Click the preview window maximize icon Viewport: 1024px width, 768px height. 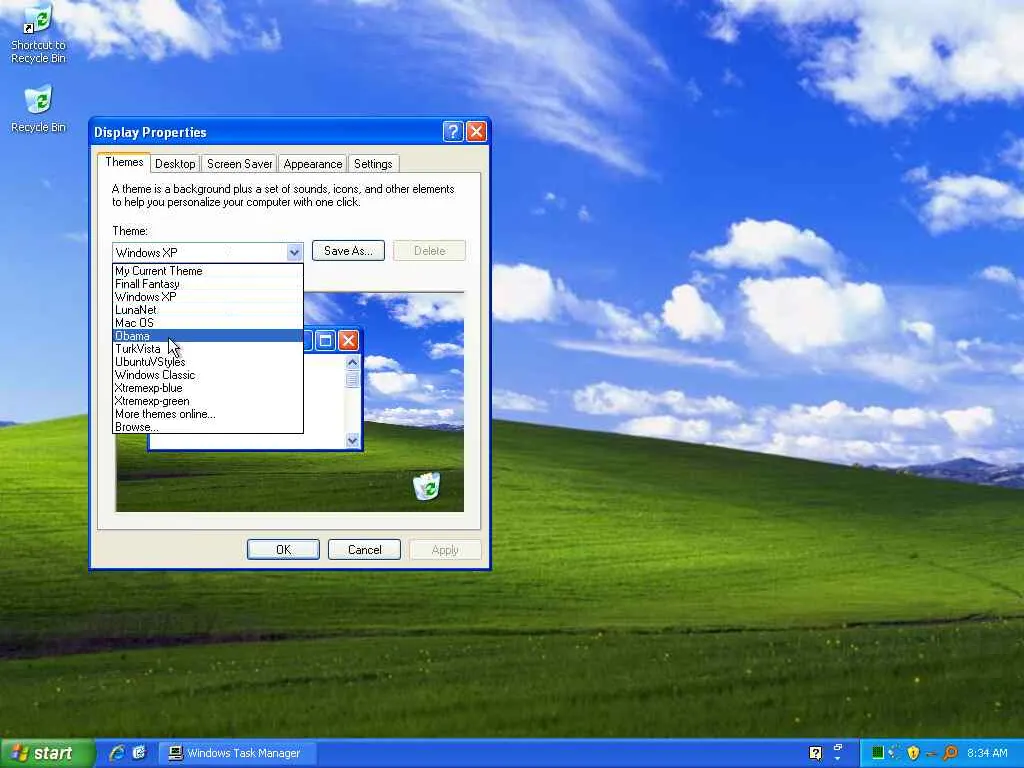(x=325, y=340)
